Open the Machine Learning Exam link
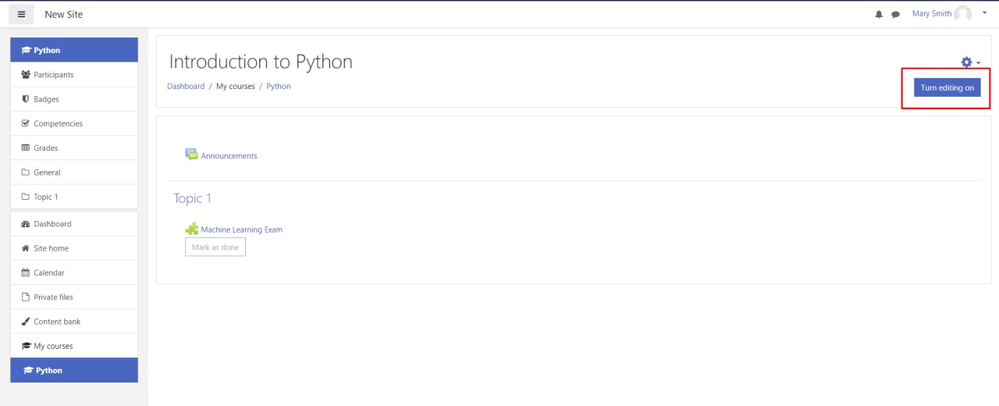Viewport: 999px width, 406px height. 241,229
